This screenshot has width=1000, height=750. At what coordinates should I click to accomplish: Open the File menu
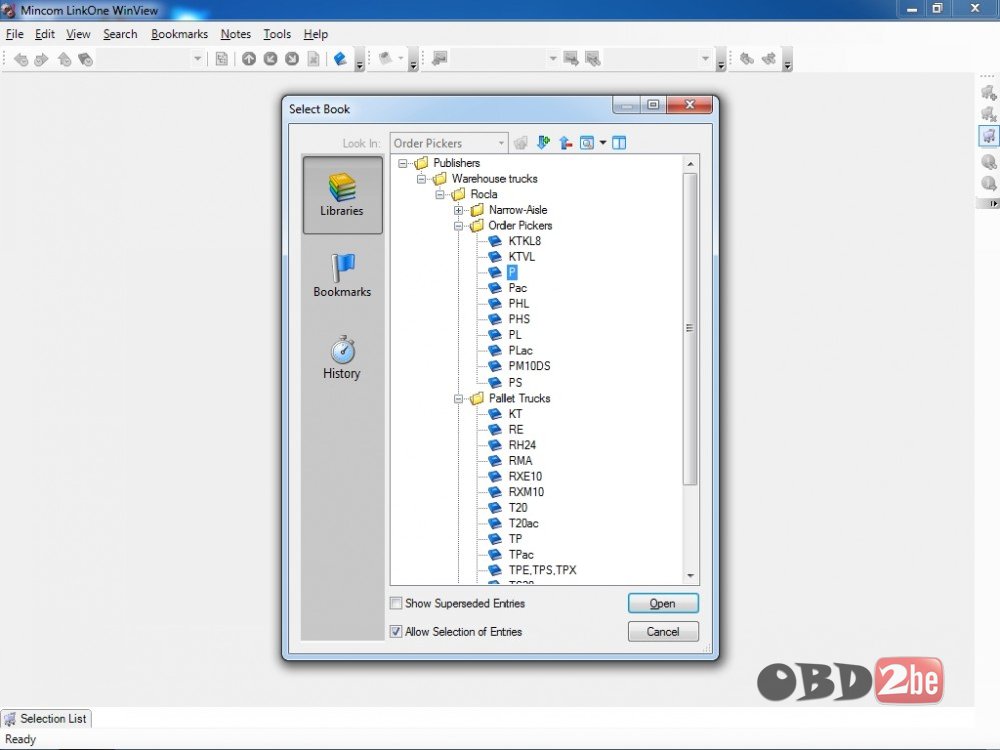pyautogui.click(x=15, y=34)
